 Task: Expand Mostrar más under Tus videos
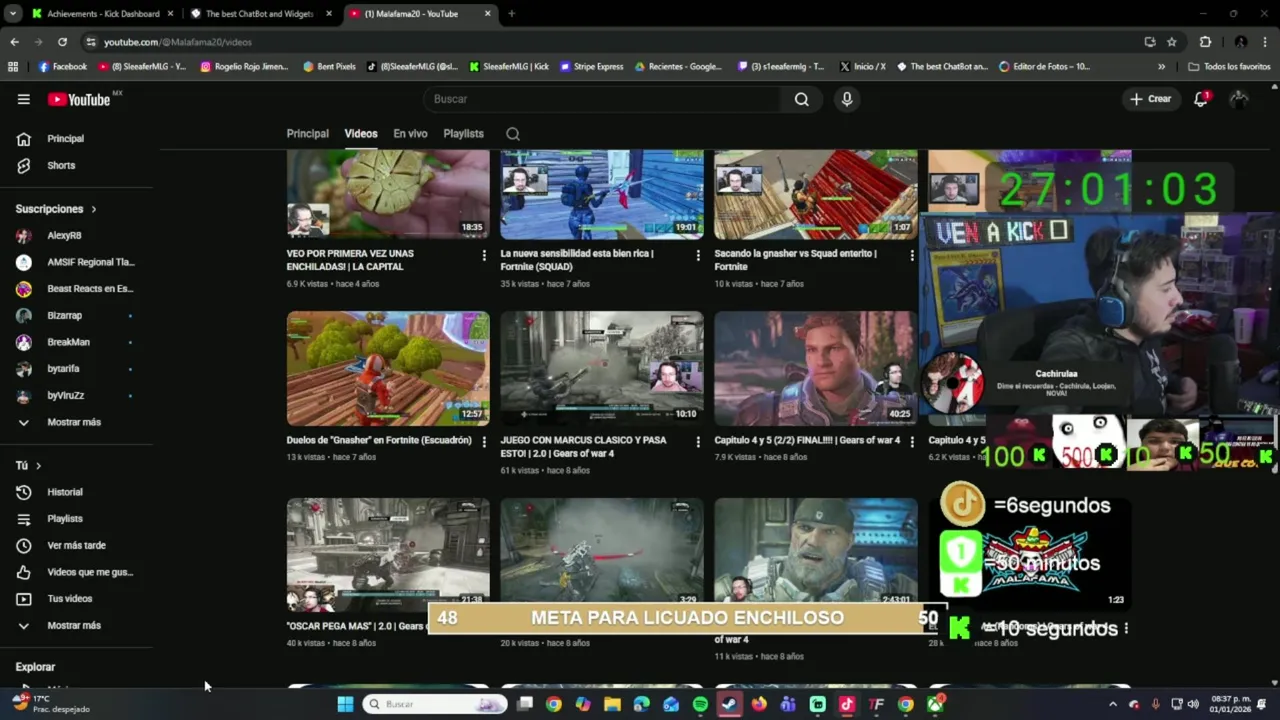point(76,625)
